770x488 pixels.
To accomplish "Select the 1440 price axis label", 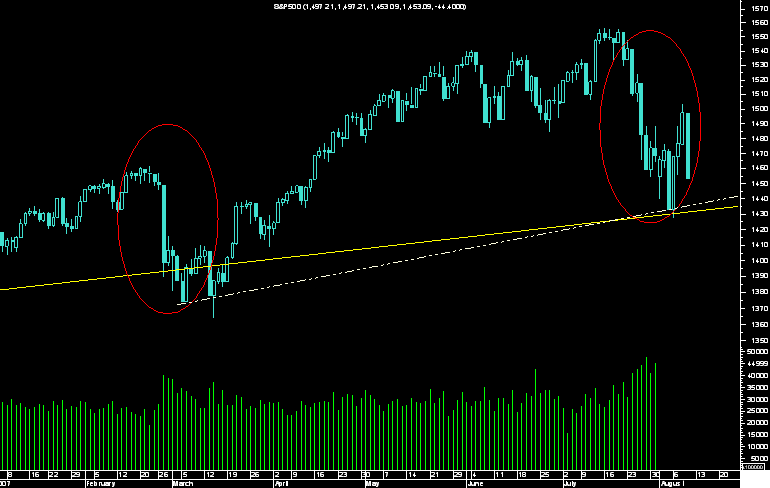I will [760, 199].
